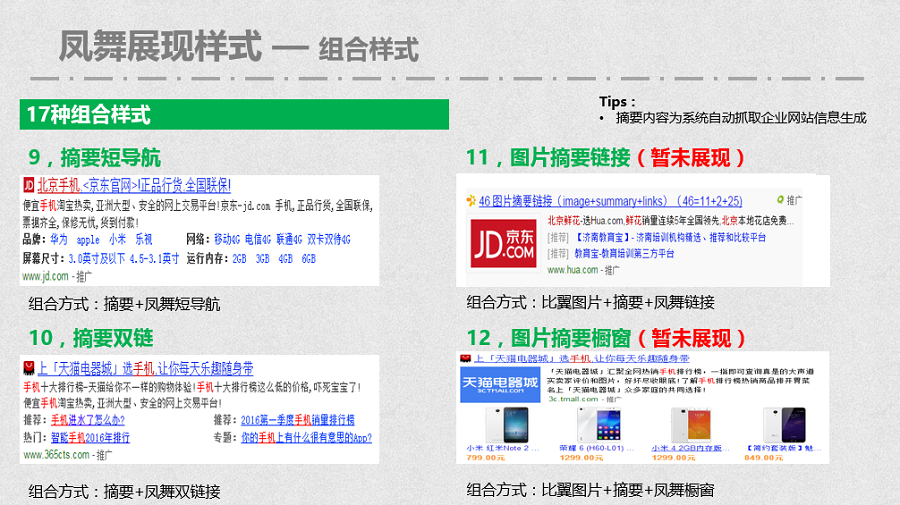The width and height of the screenshot is (900, 505).
Task: Open the 智能手机2016年排行 hot link
Action: 90,437
